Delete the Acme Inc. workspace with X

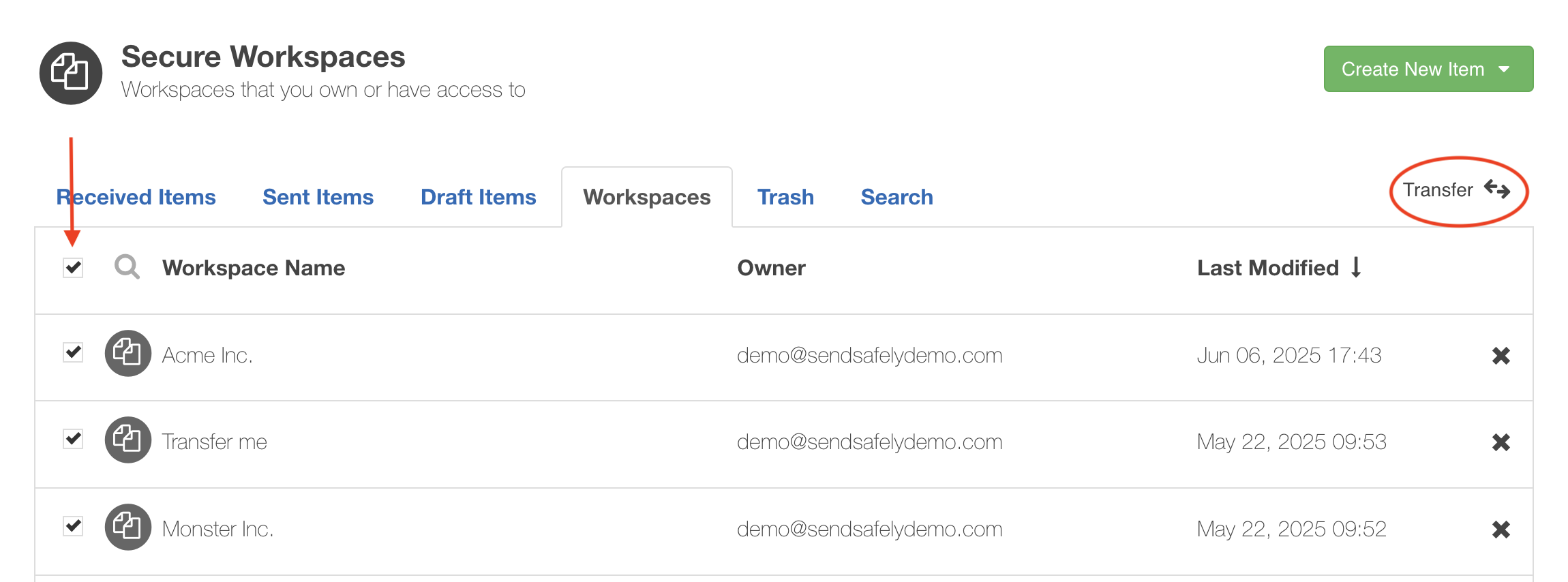[1501, 356]
